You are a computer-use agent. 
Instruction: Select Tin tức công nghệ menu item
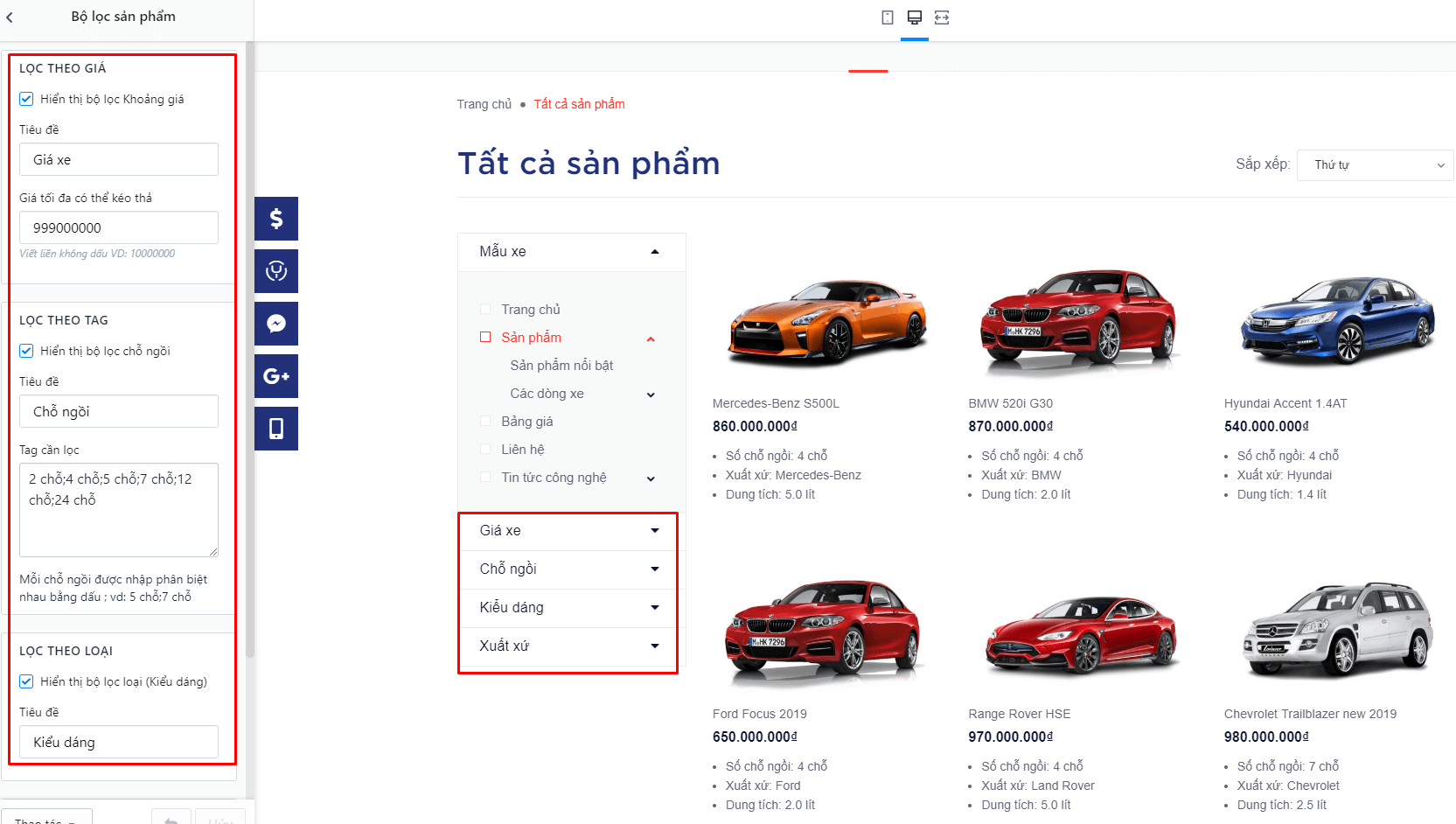point(554,477)
